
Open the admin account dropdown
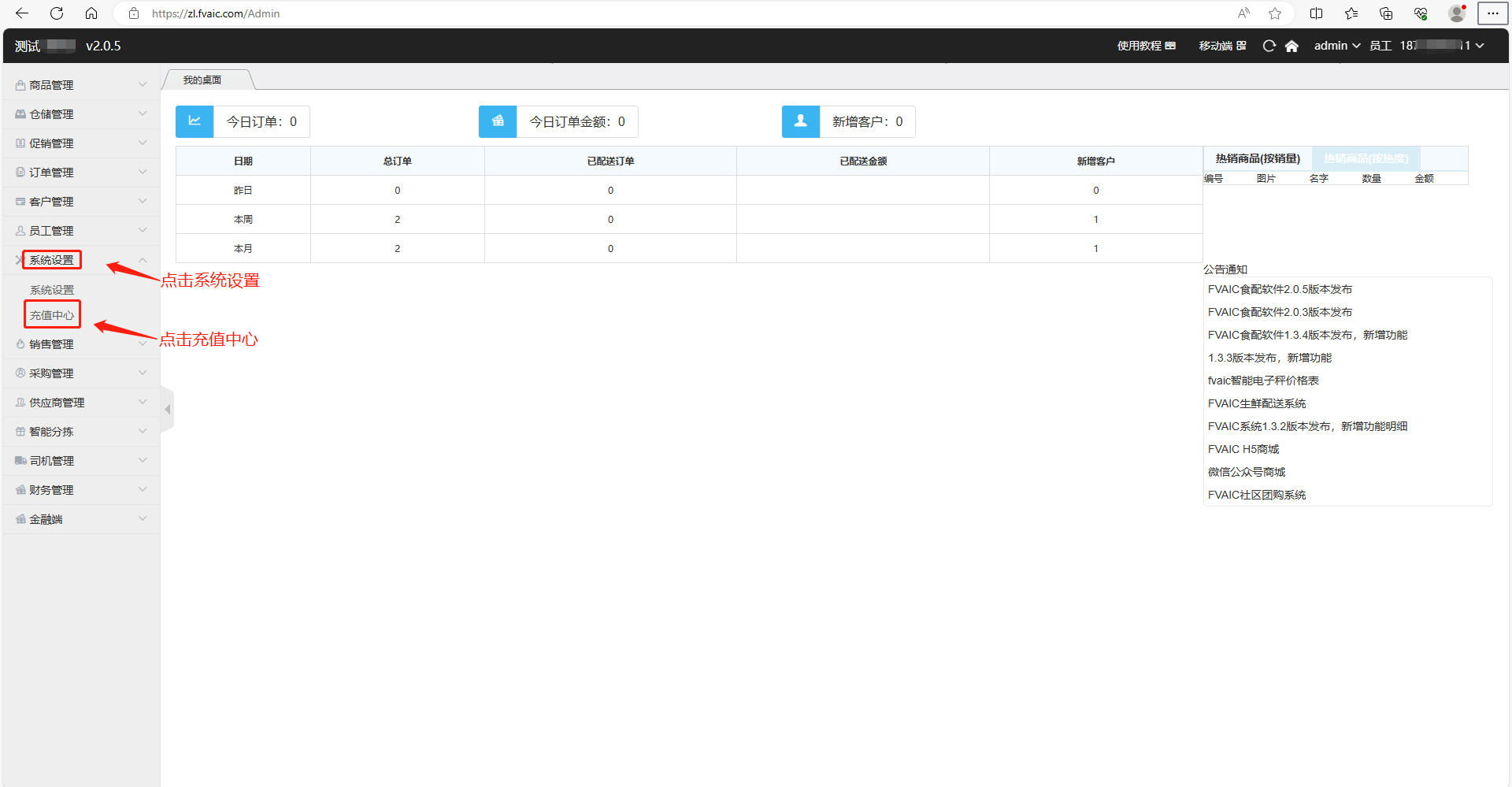tap(1336, 46)
